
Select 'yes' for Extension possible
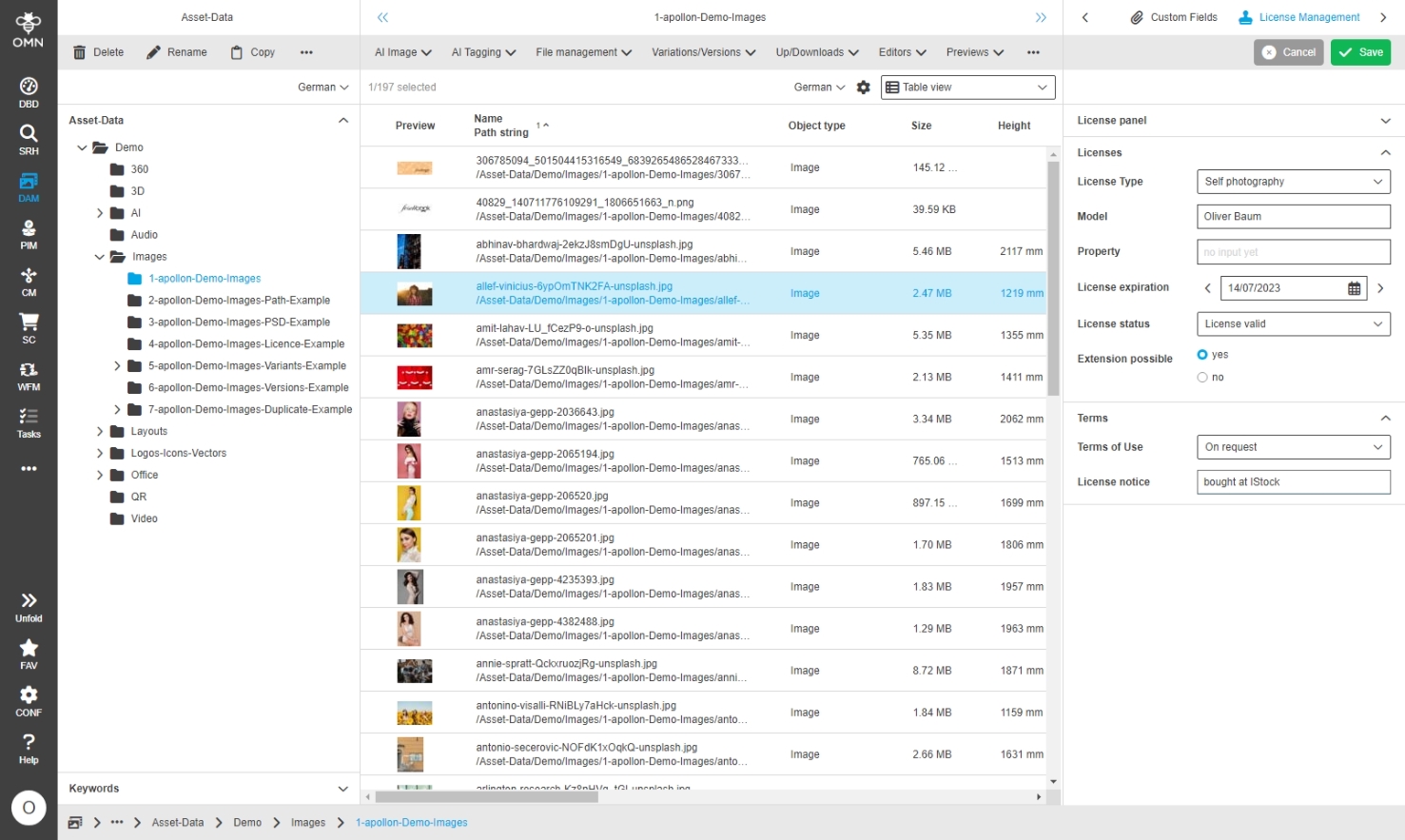[1202, 355]
